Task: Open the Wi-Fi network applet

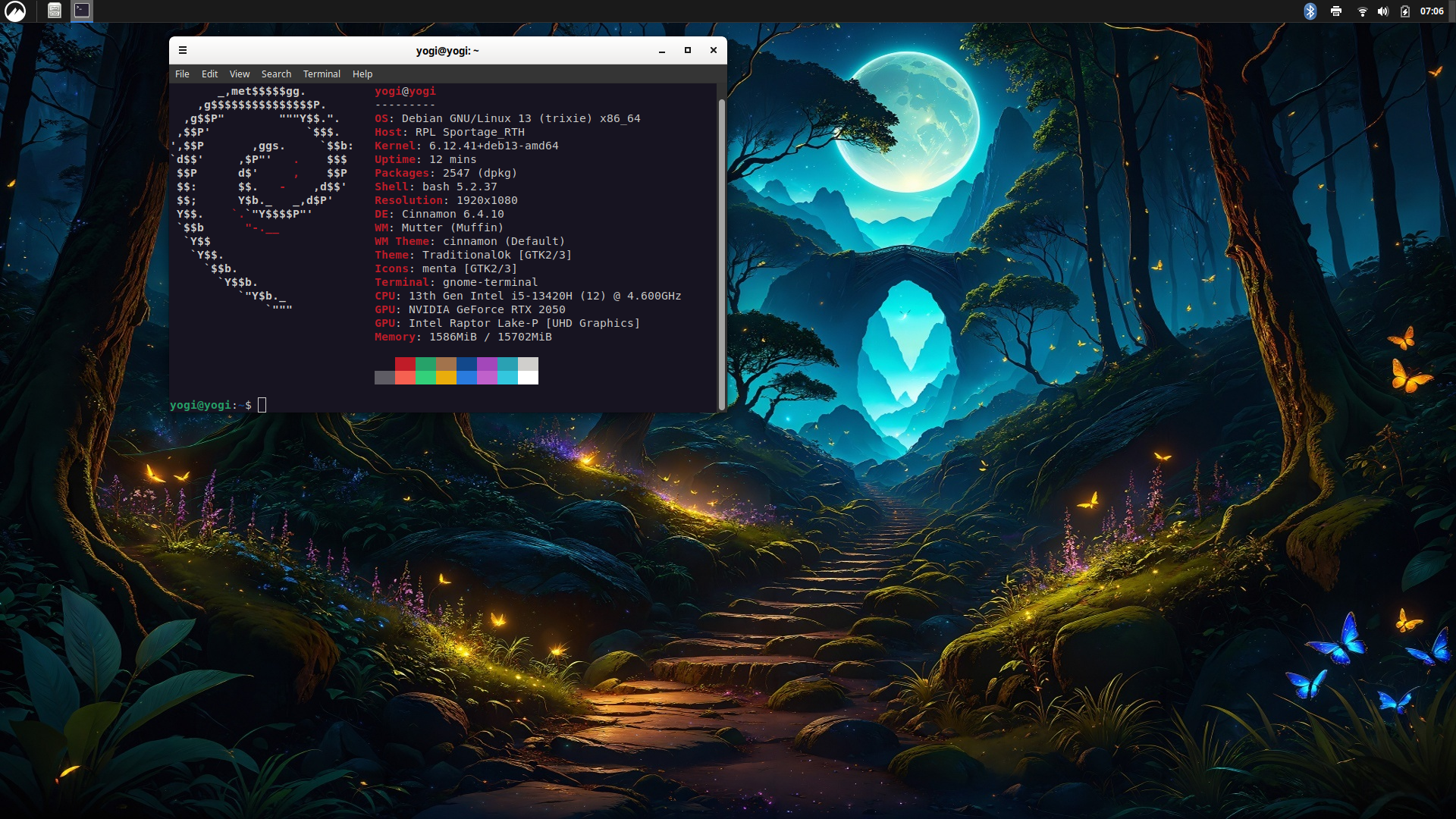Action: [x=1362, y=11]
